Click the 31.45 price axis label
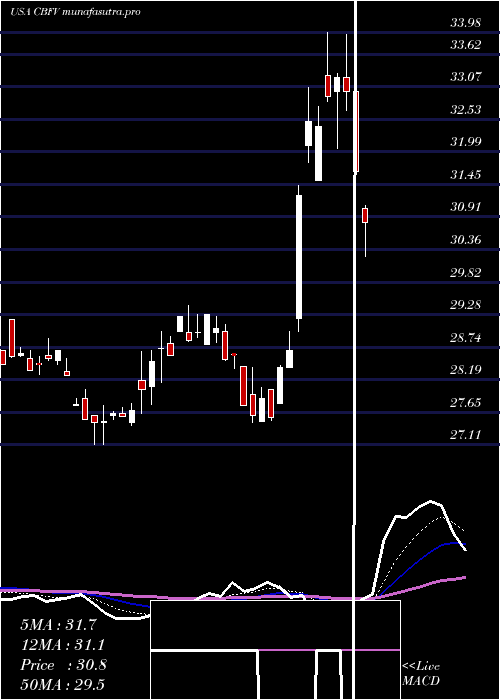 466,175
